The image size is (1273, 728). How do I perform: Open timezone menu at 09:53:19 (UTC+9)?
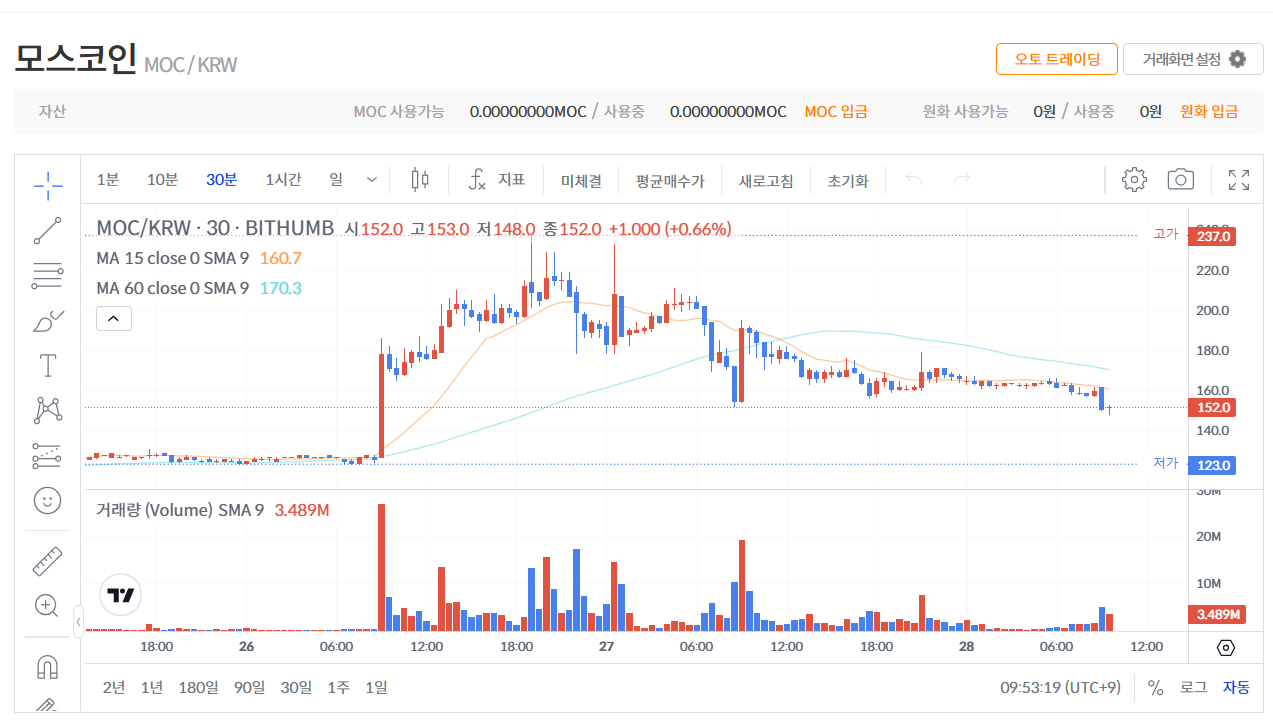click(1061, 688)
